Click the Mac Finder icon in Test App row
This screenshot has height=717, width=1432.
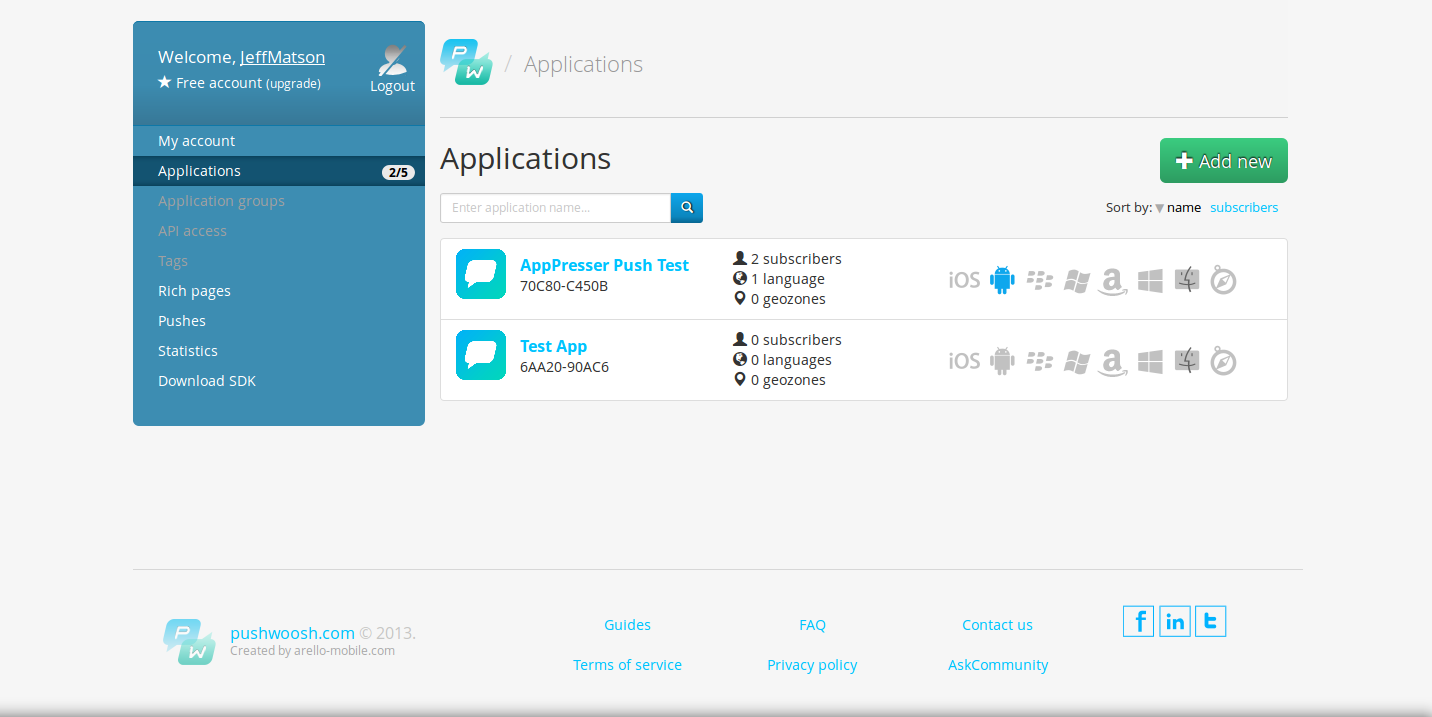pos(1186,361)
